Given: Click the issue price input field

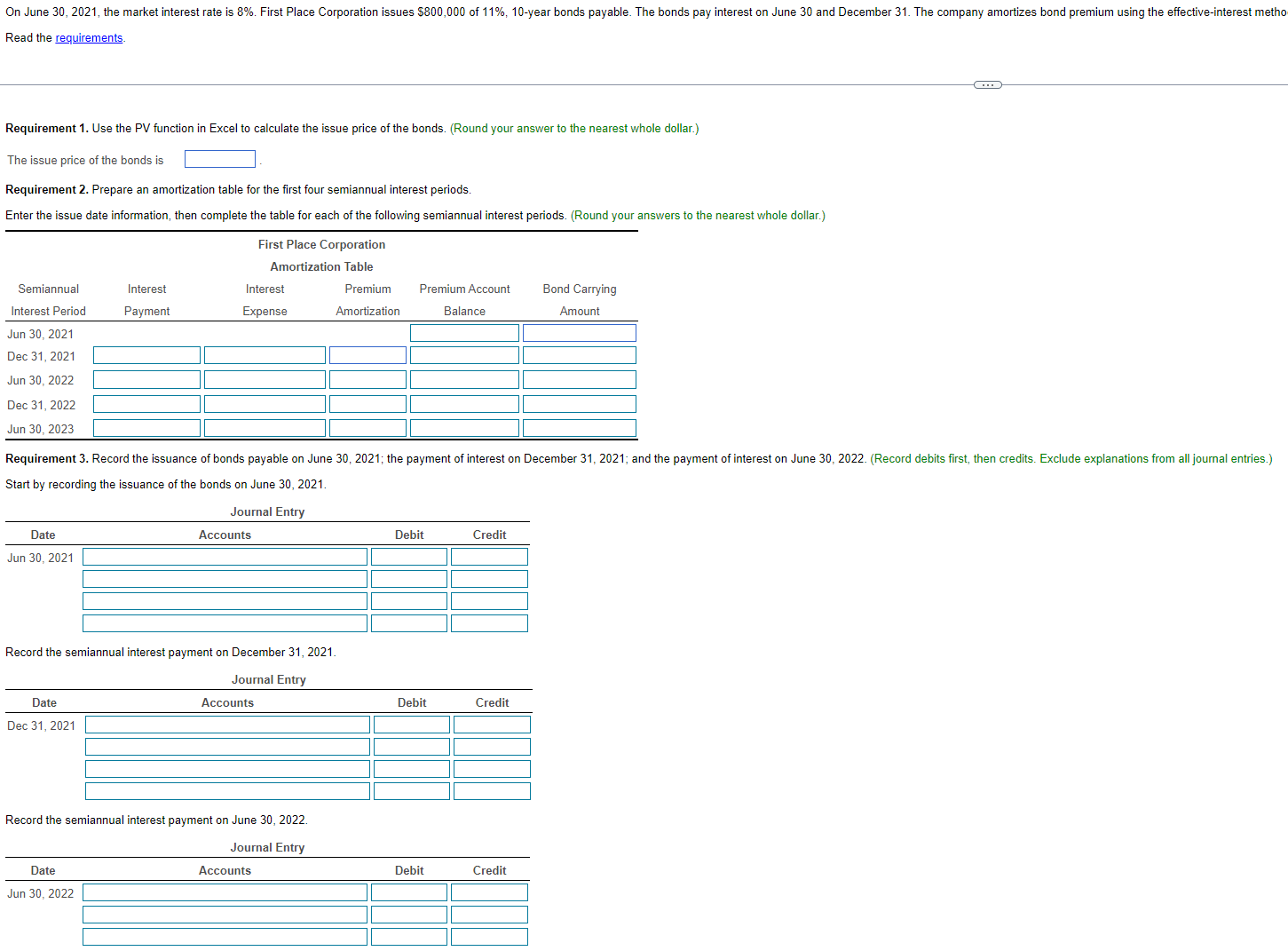Looking at the screenshot, I should click(219, 158).
